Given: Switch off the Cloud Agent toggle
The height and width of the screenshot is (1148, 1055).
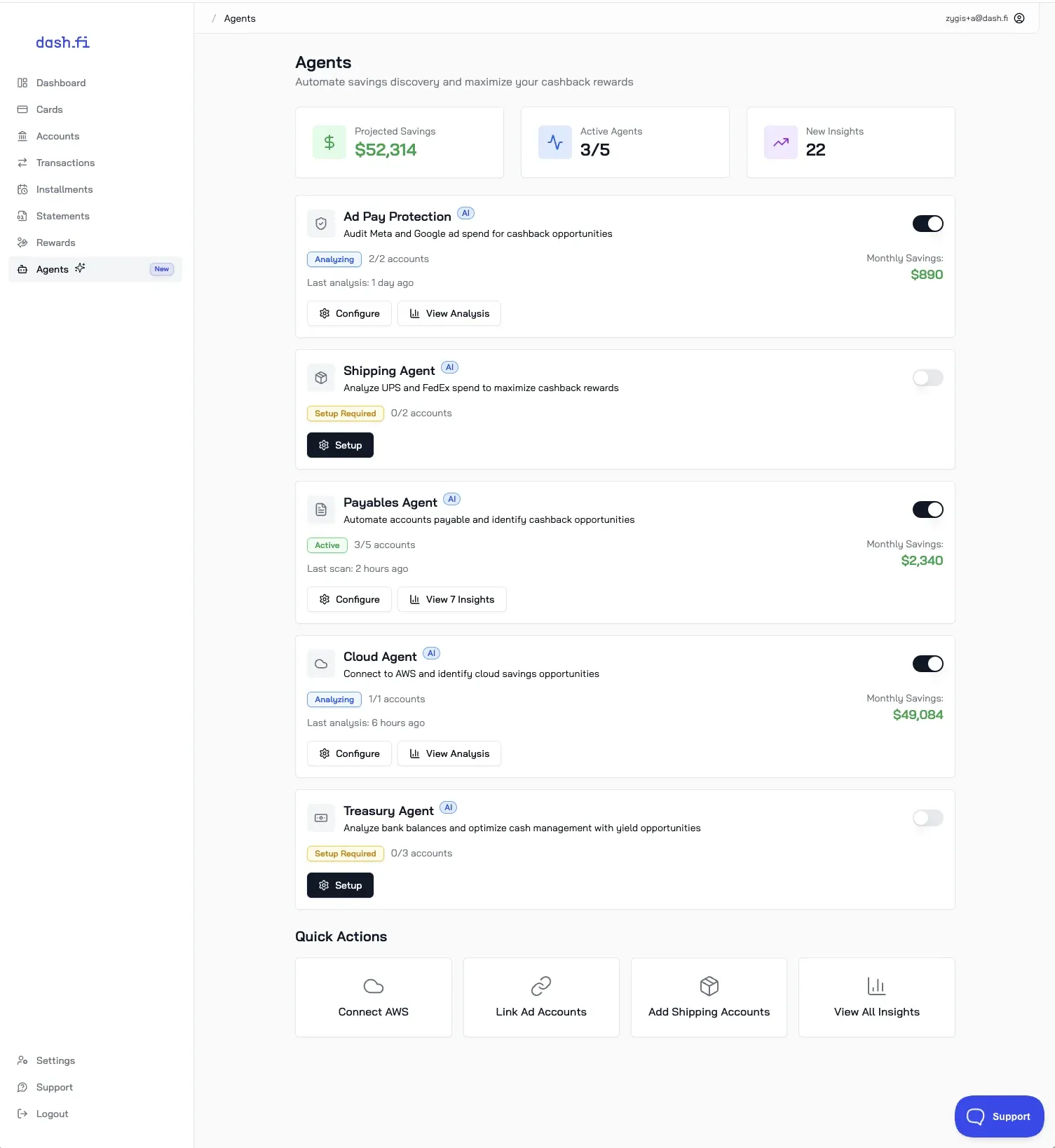Looking at the screenshot, I should (928, 664).
